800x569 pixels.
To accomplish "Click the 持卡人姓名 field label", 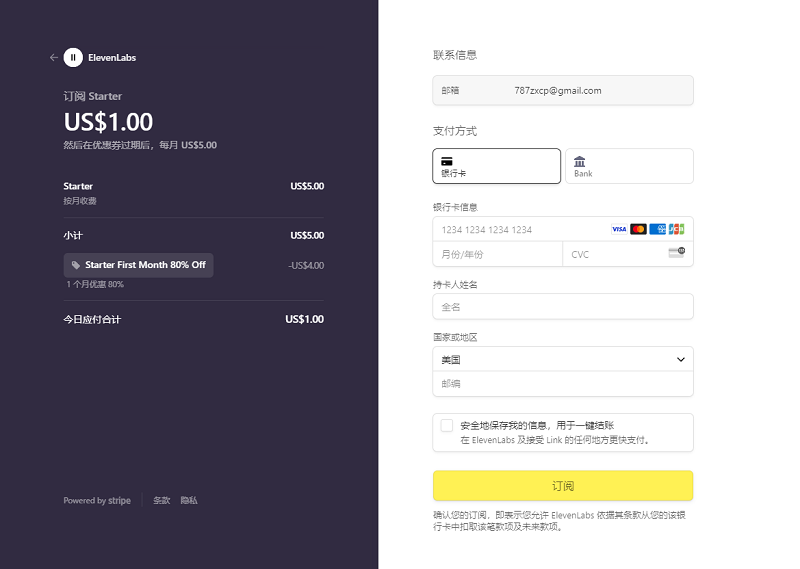I will click(455, 285).
